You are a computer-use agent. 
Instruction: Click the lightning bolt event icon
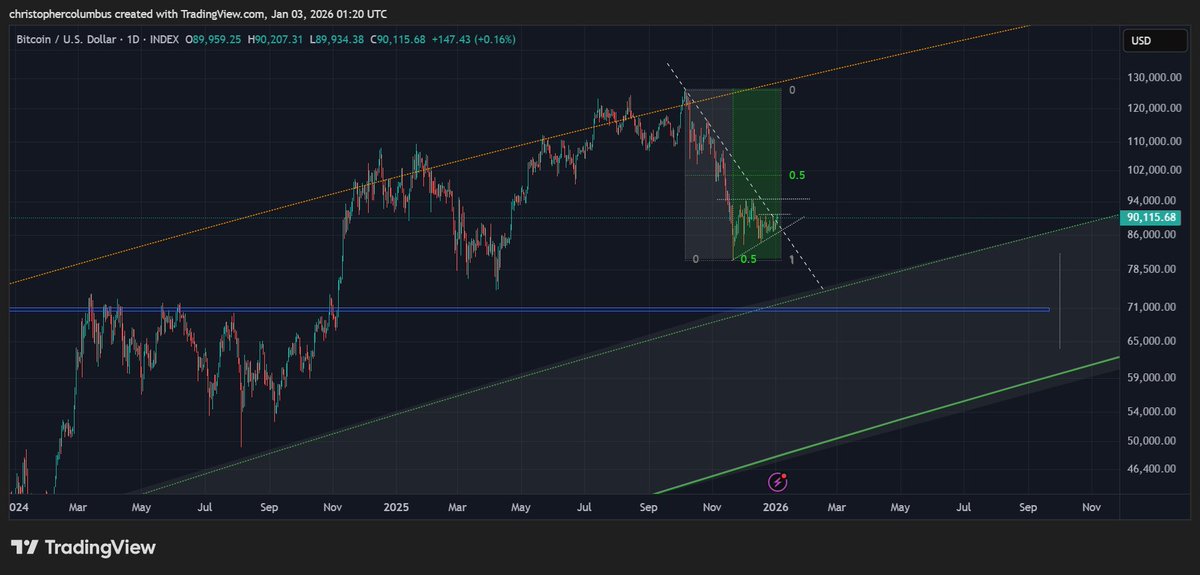coord(779,482)
